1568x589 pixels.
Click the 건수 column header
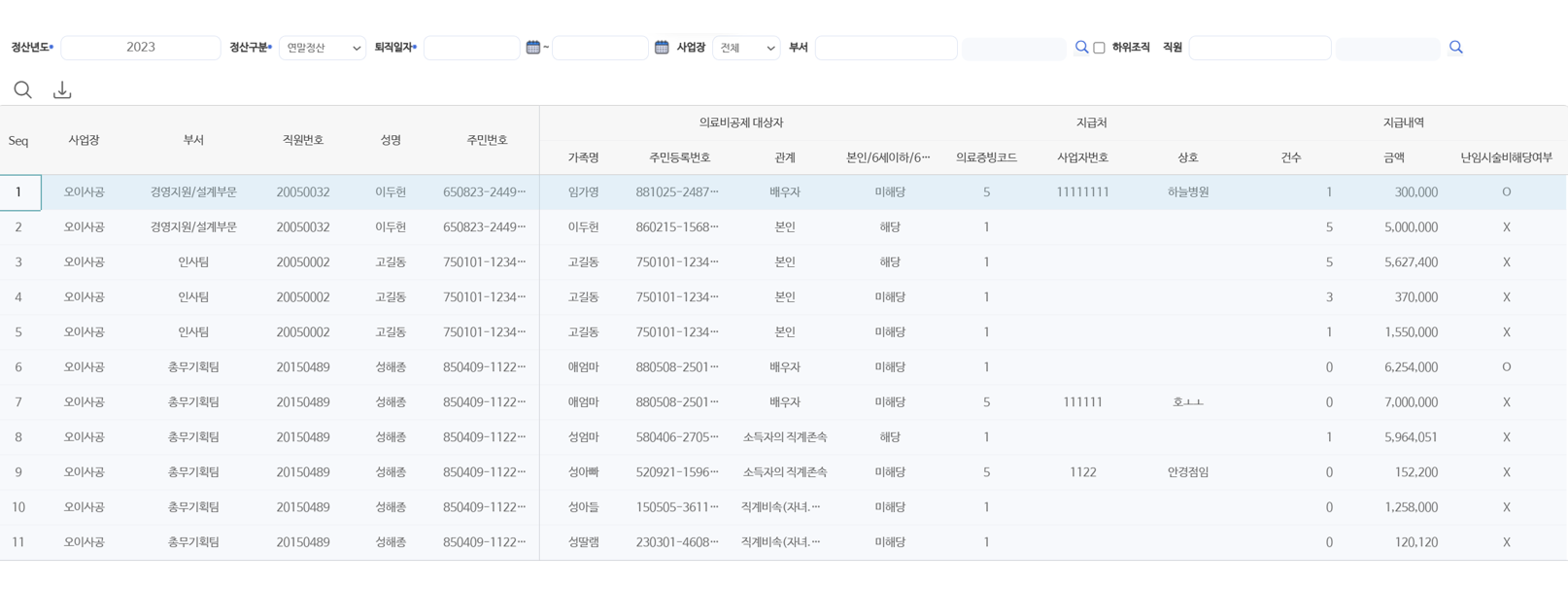click(x=1291, y=157)
